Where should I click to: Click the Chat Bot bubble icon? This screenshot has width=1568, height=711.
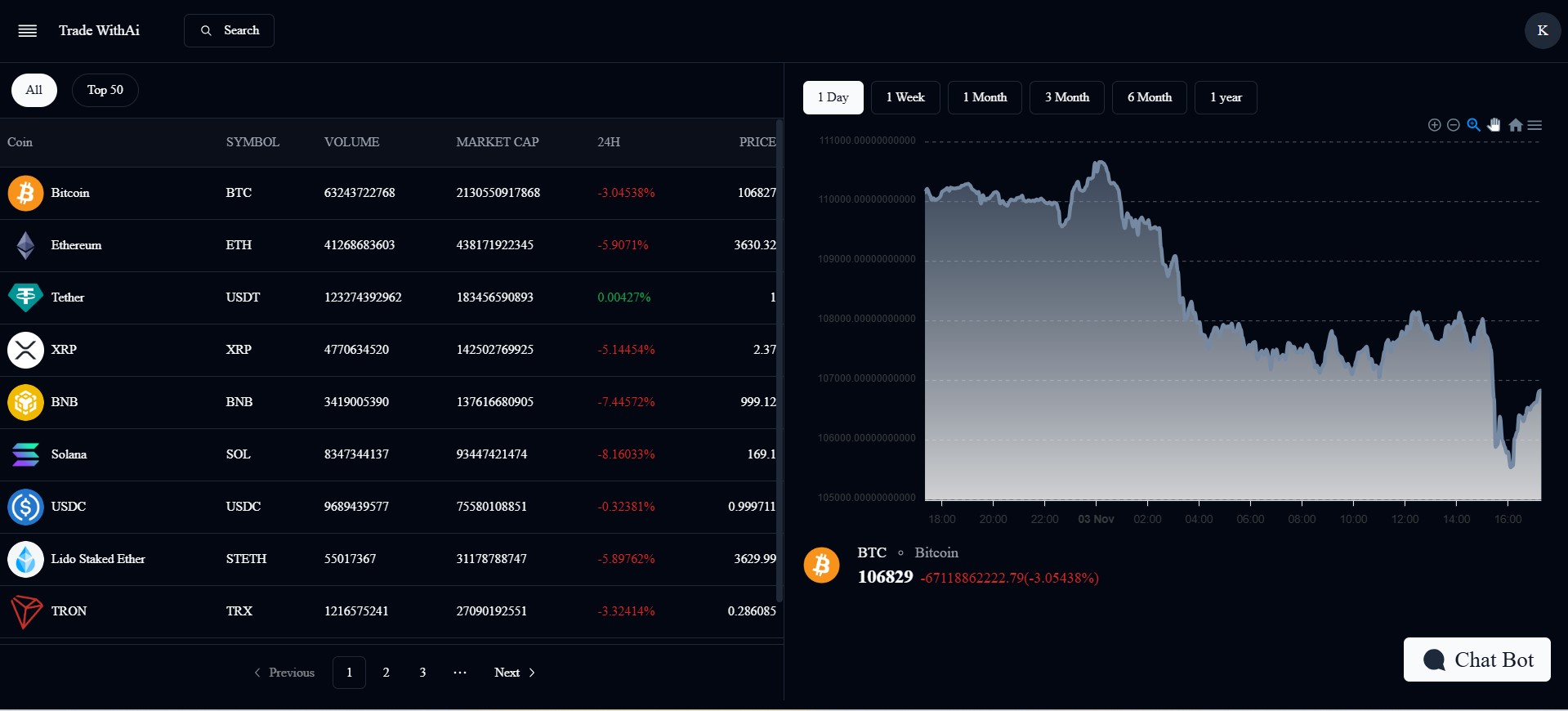(x=1434, y=660)
